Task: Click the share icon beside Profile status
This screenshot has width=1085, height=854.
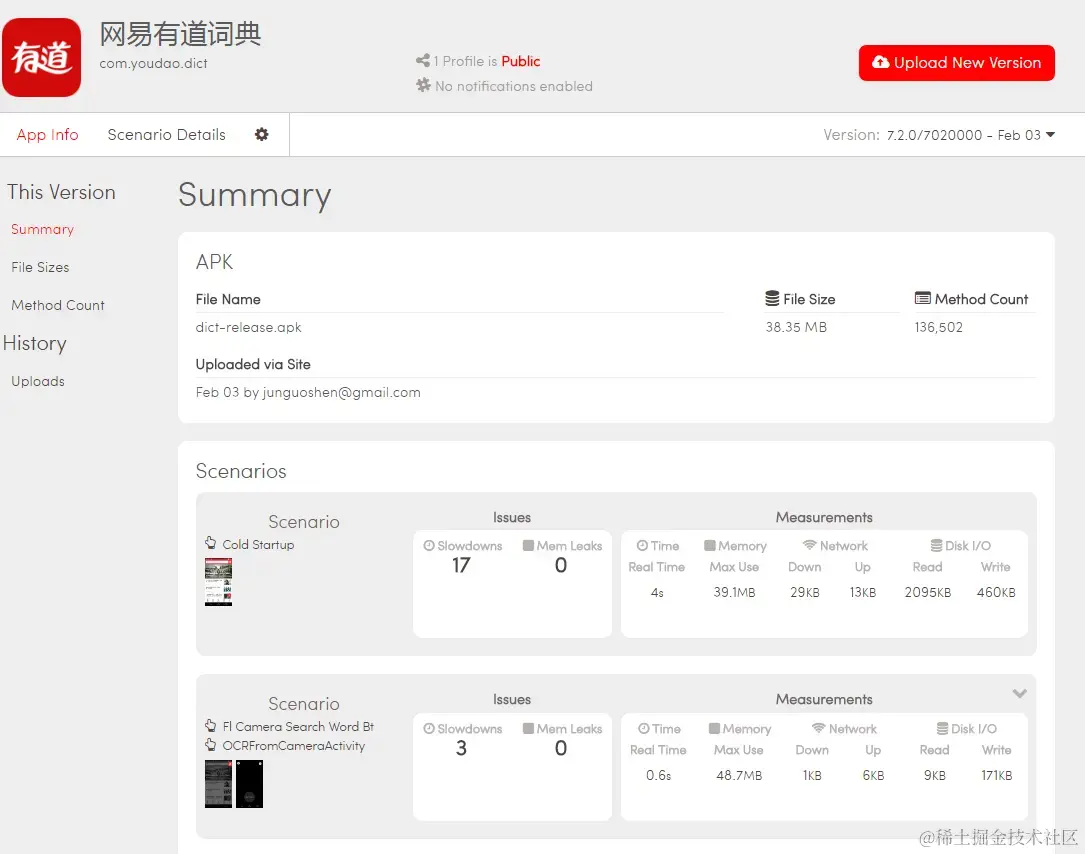Action: [423, 61]
